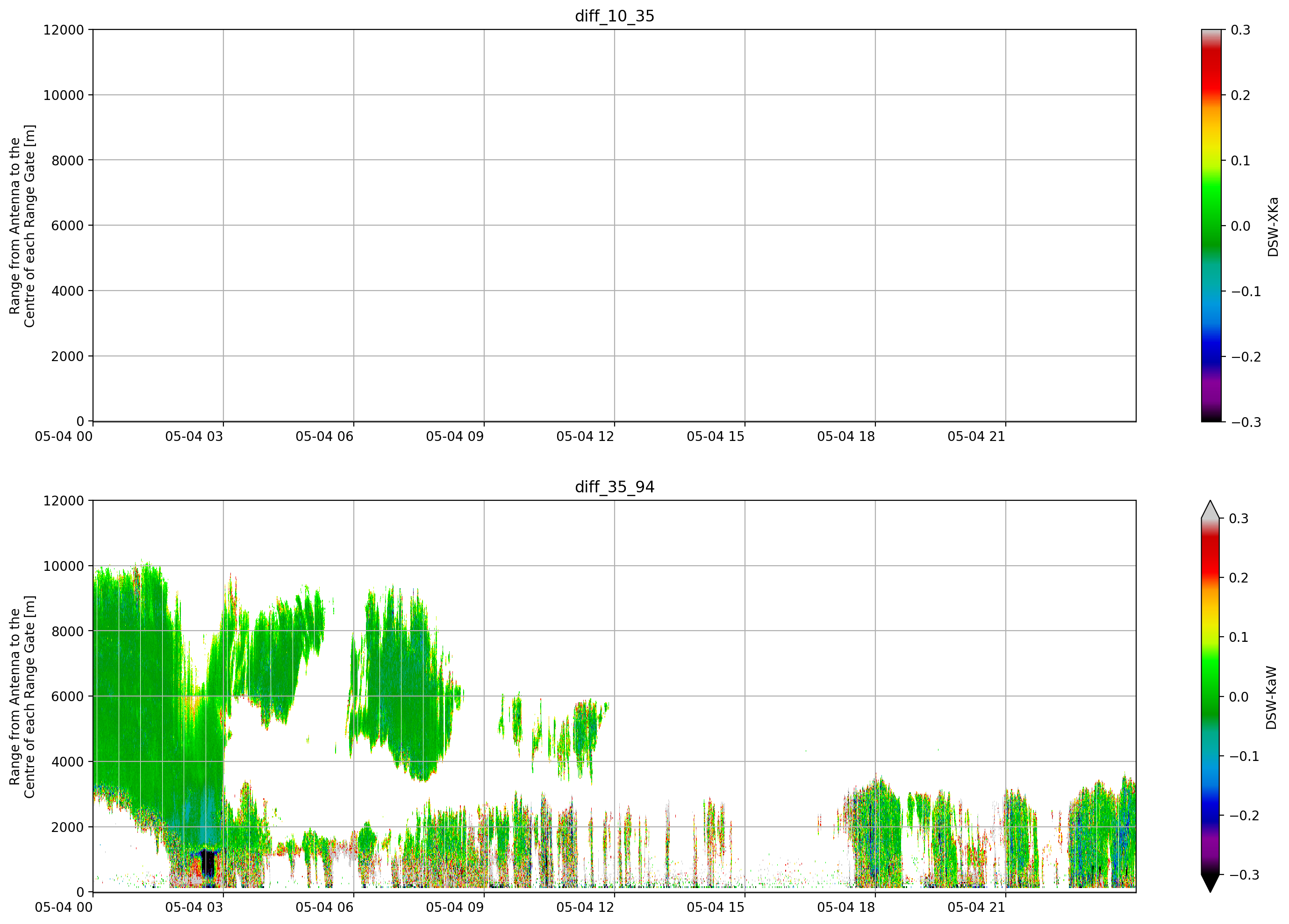The image size is (1289, 924).
Task: Select the 12000 y-tick in diff_10_35 plot
Action: click(x=64, y=30)
